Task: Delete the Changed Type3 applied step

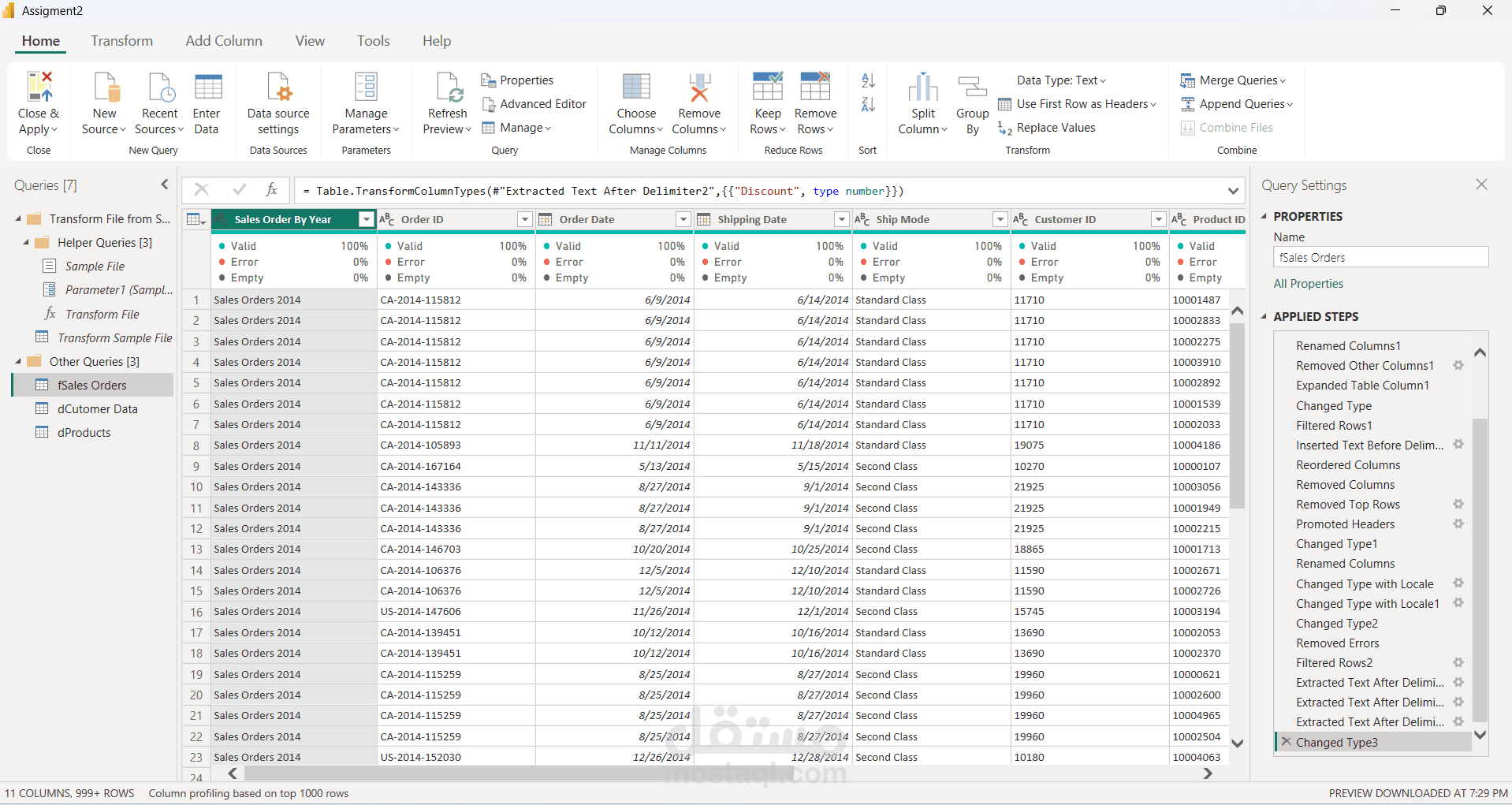Action: coord(1286,742)
